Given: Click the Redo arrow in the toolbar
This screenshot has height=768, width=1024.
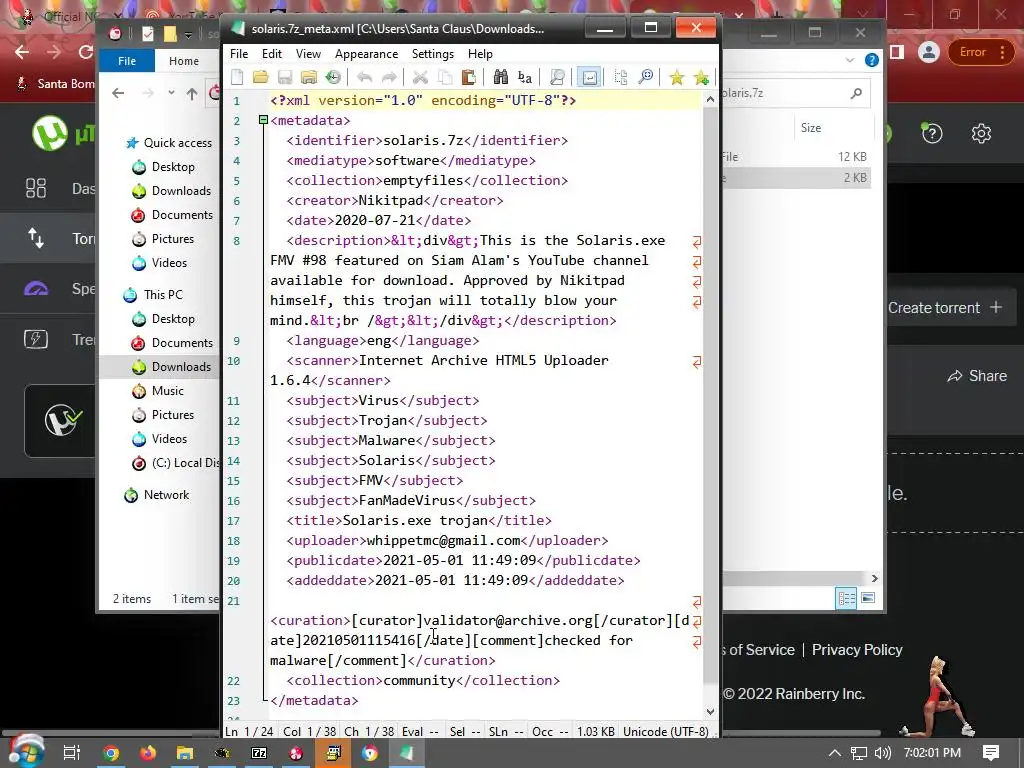Looking at the screenshot, I should 389,78.
